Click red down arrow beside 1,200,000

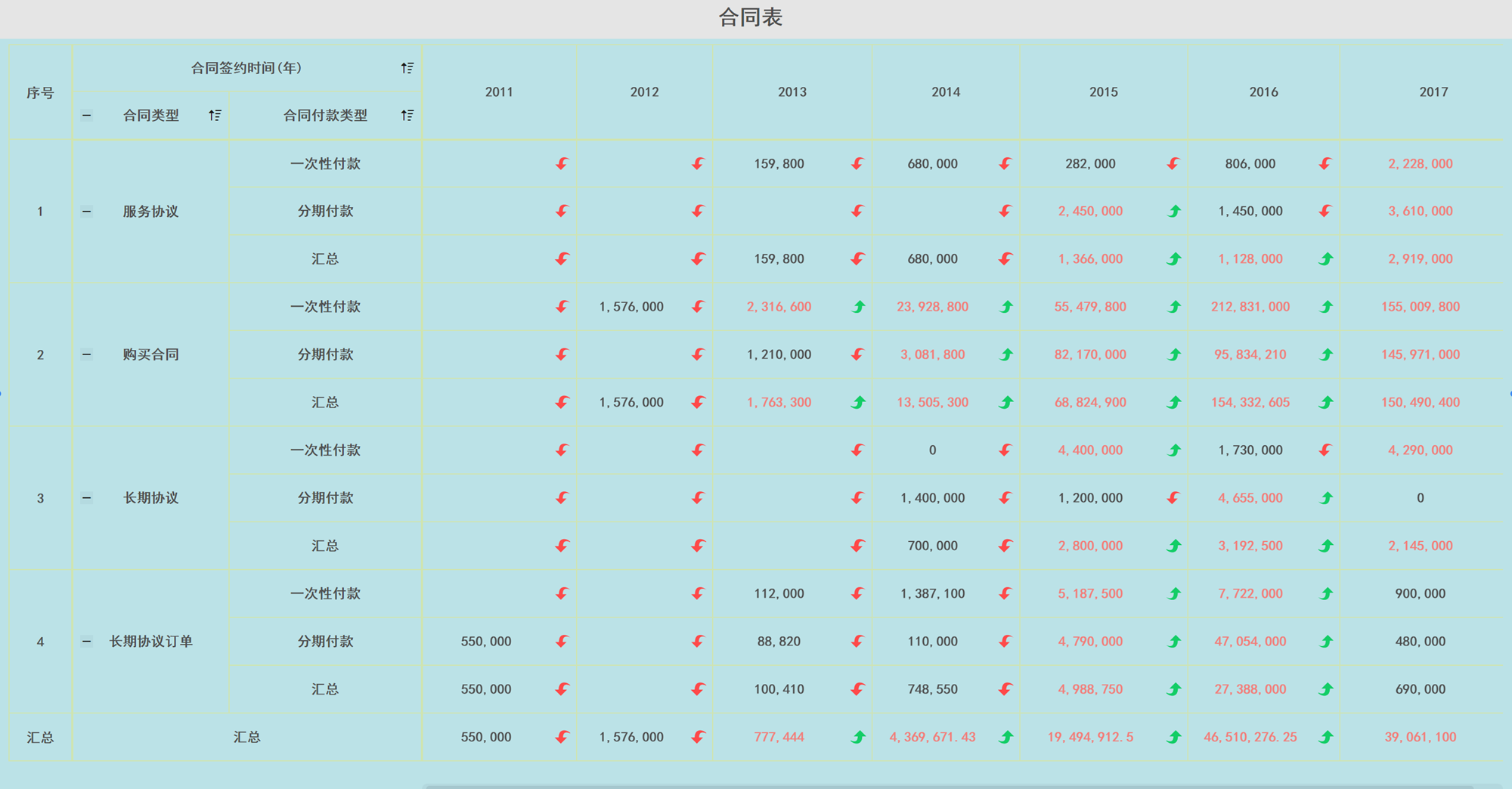pos(1173,498)
